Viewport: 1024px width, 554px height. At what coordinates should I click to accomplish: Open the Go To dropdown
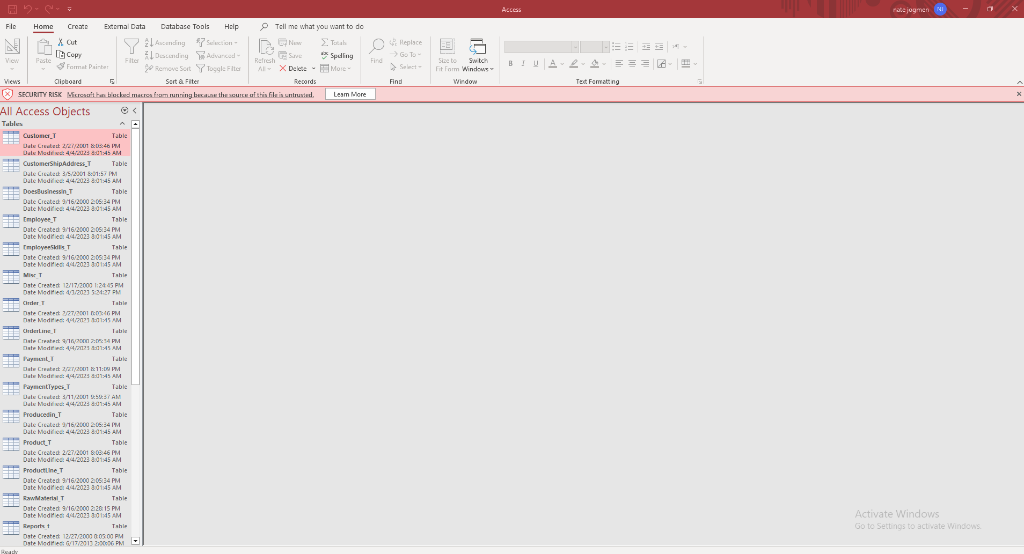[406, 55]
